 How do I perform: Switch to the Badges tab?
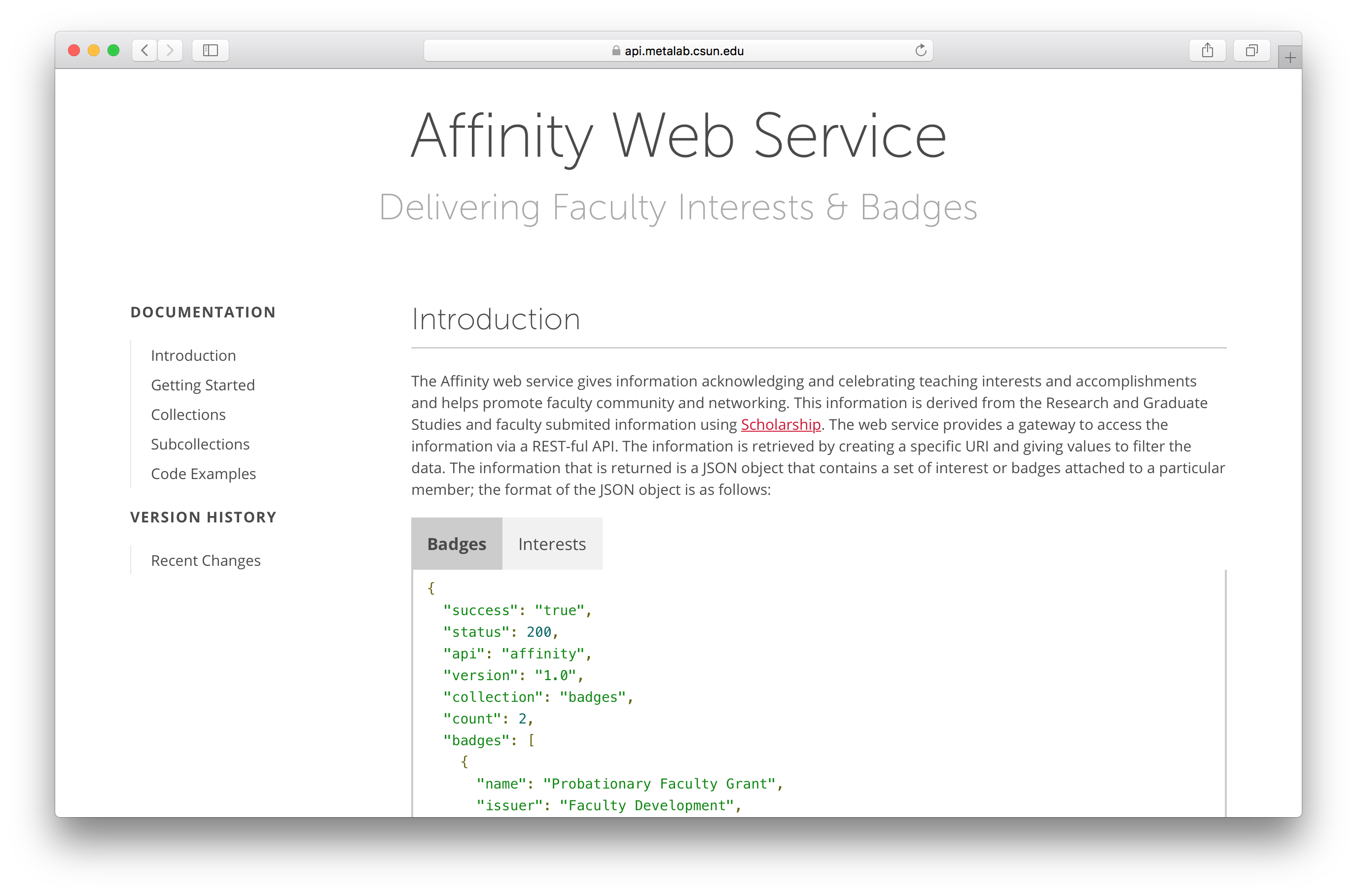pos(457,544)
